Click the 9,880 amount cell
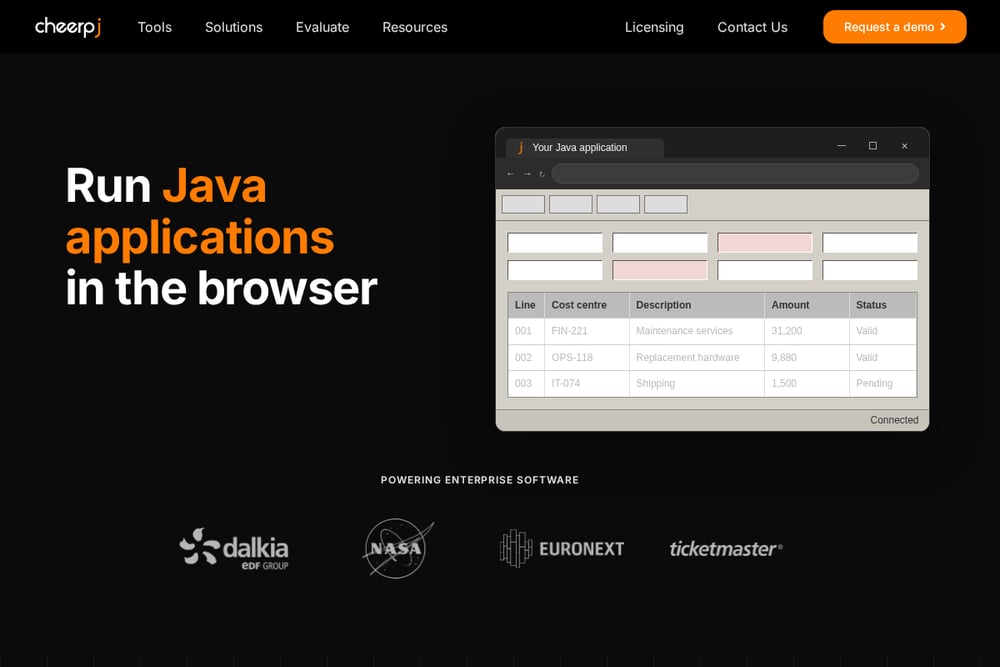 tap(807, 358)
